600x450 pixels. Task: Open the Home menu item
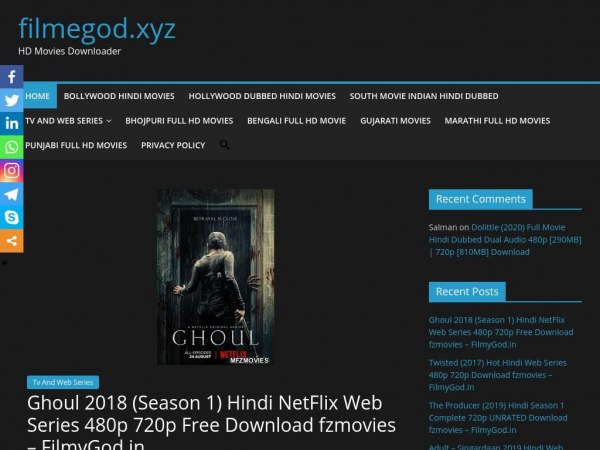(x=38, y=96)
